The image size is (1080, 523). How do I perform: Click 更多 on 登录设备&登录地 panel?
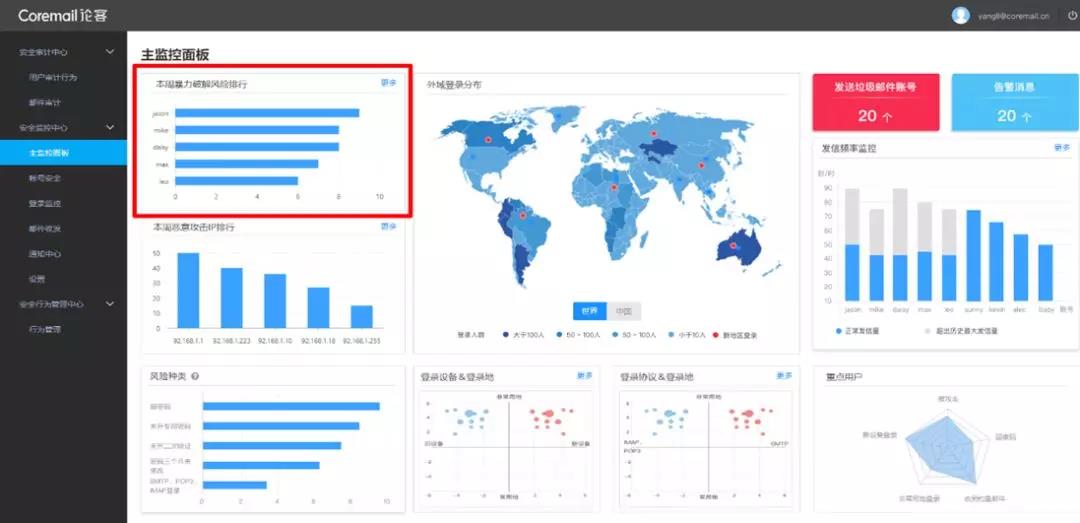tap(585, 376)
